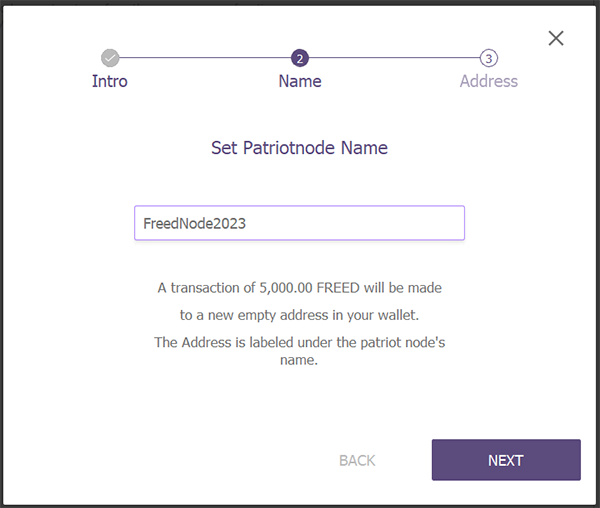Click the FreedNode2023 text in the field

tap(194, 223)
